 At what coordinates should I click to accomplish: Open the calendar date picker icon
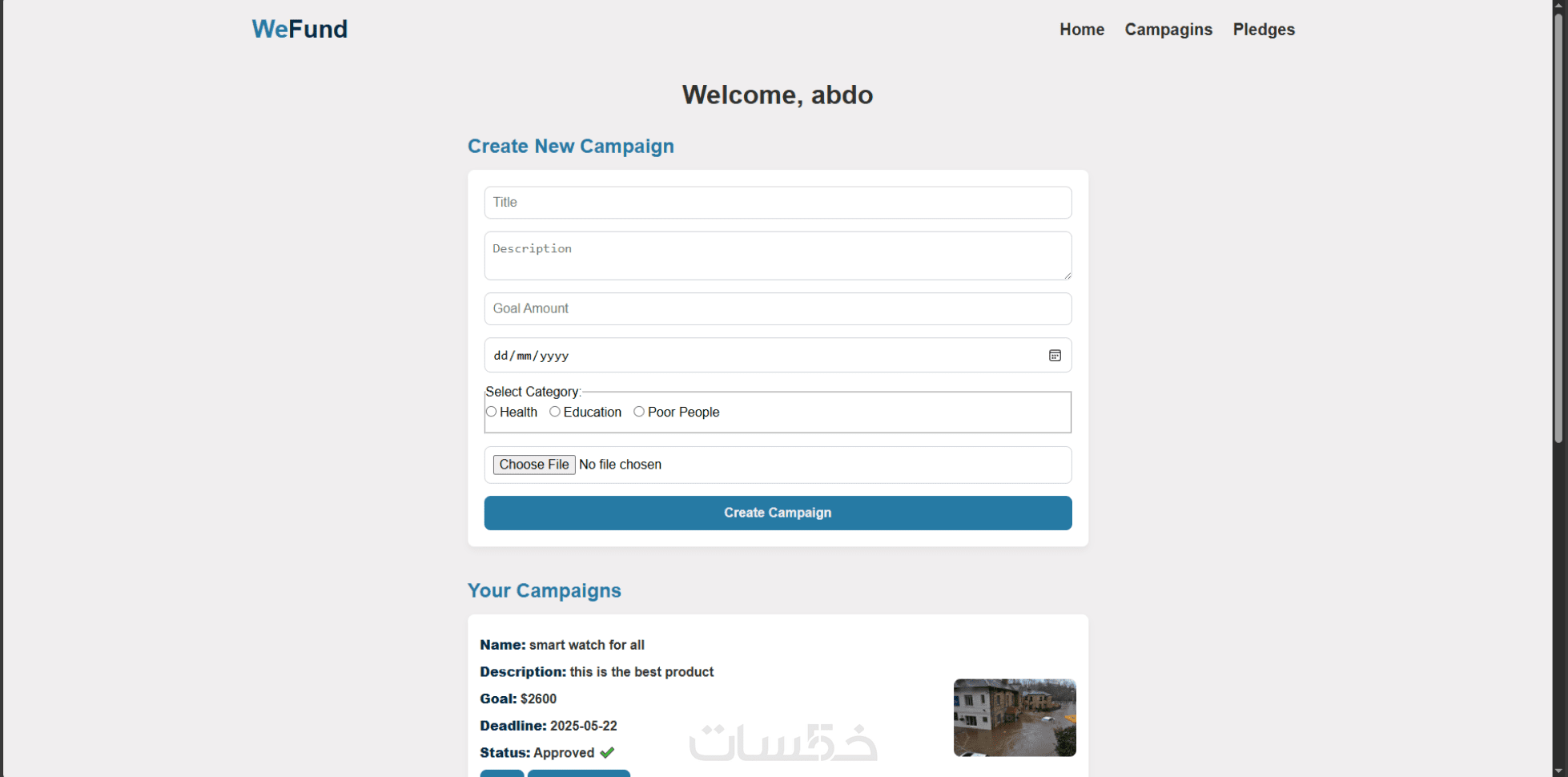point(1055,356)
